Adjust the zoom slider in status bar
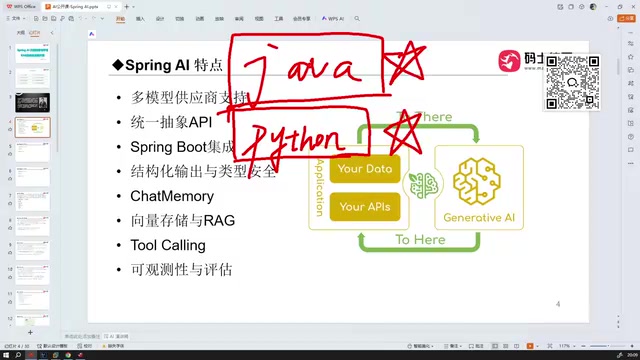640x360 pixels. pos(607,346)
